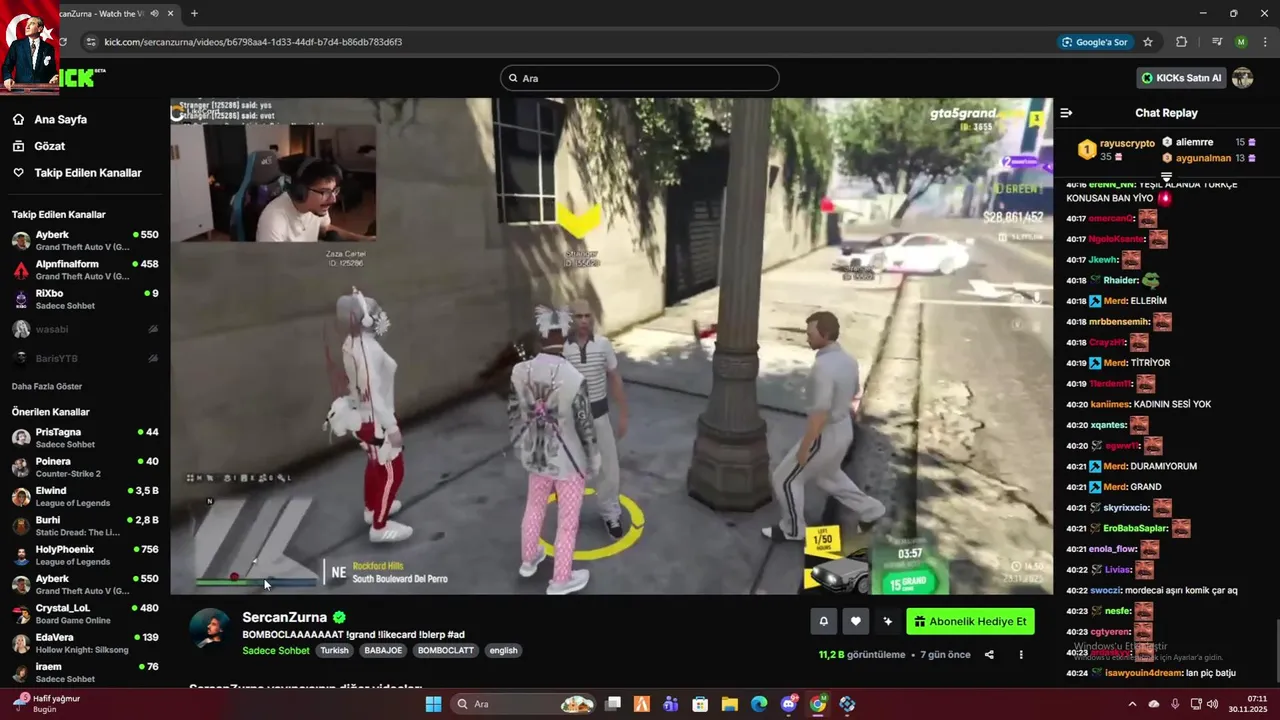The image size is (1280, 720).
Task: Open the volume control in the system tray
Action: click(1212, 704)
